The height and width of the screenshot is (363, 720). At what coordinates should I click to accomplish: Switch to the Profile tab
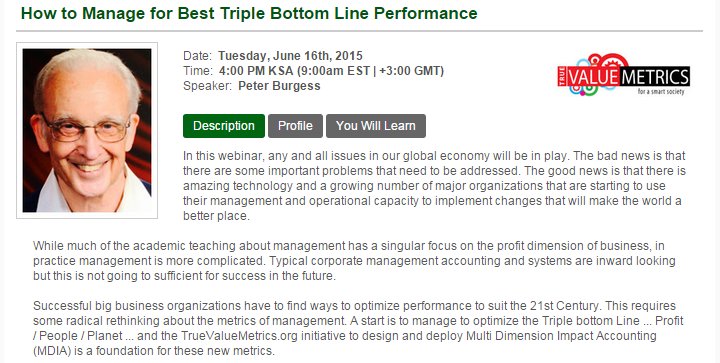pyautogui.click(x=295, y=126)
